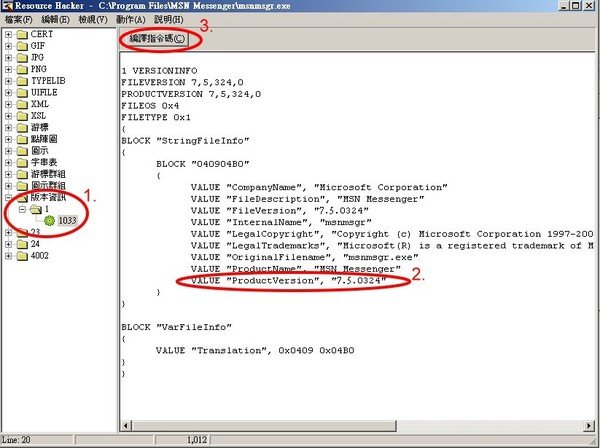Click the CompanyName Microsoft Corporation line

pos(319,187)
